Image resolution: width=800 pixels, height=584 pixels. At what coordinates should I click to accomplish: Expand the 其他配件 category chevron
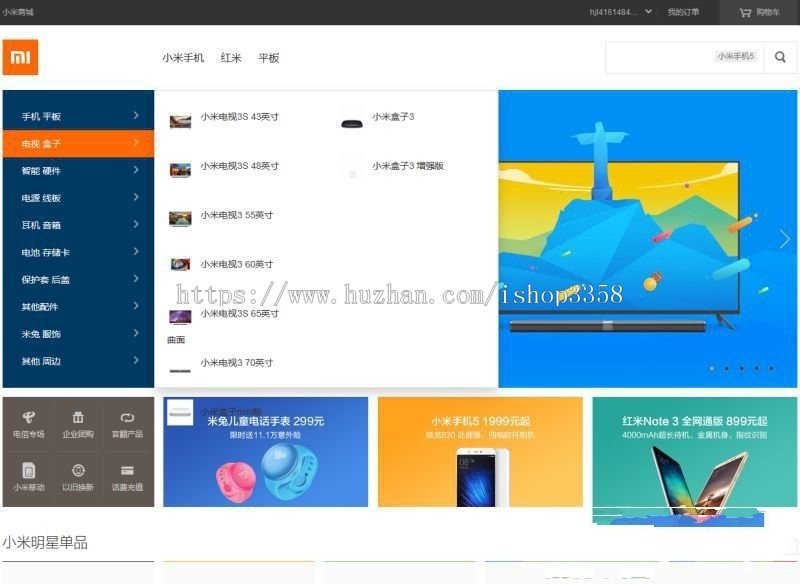pos(136,306)
